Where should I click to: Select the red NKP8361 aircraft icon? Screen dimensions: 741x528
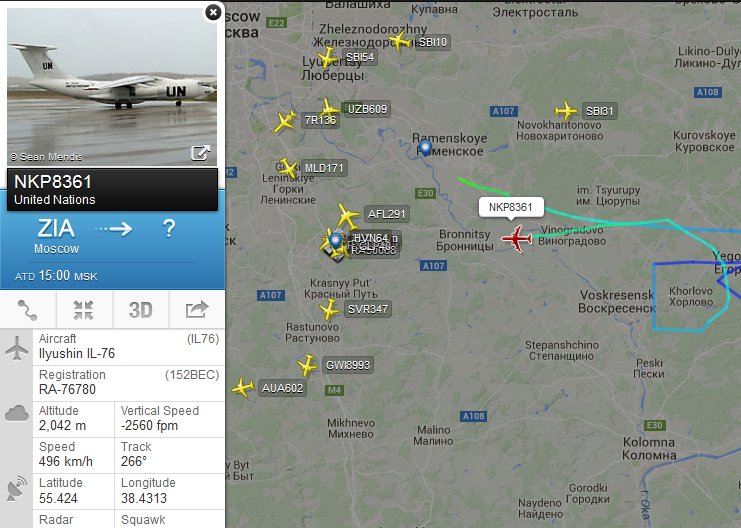point(517,238)
